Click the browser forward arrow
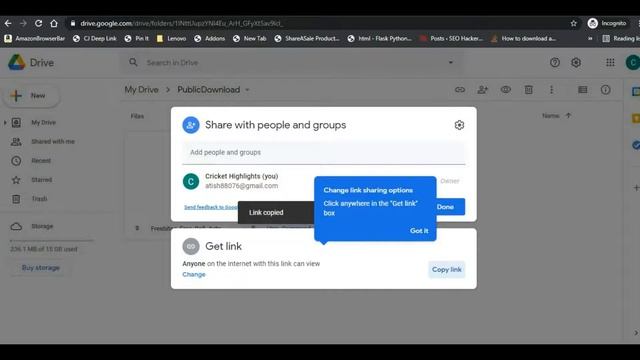The height and width of the screenshot is (360, 640). tap(23, 23)
